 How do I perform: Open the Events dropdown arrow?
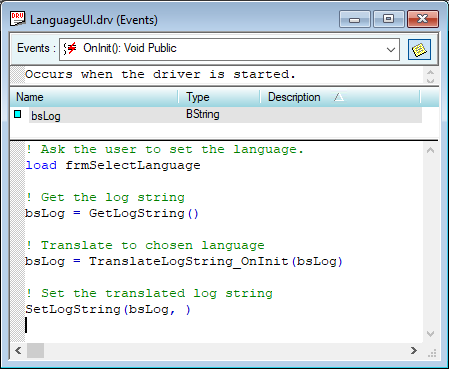tap(391, 50)
